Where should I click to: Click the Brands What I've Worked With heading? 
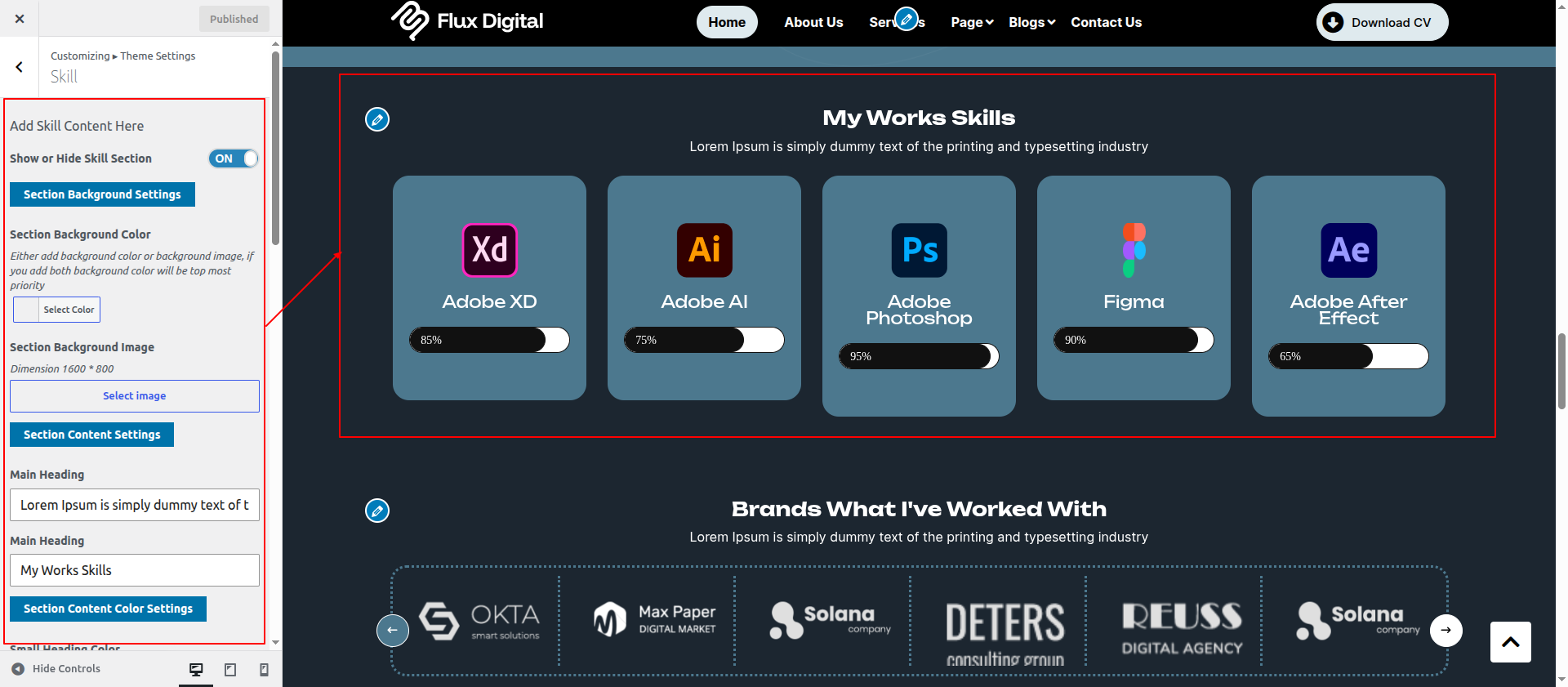(x=919, y=509)
